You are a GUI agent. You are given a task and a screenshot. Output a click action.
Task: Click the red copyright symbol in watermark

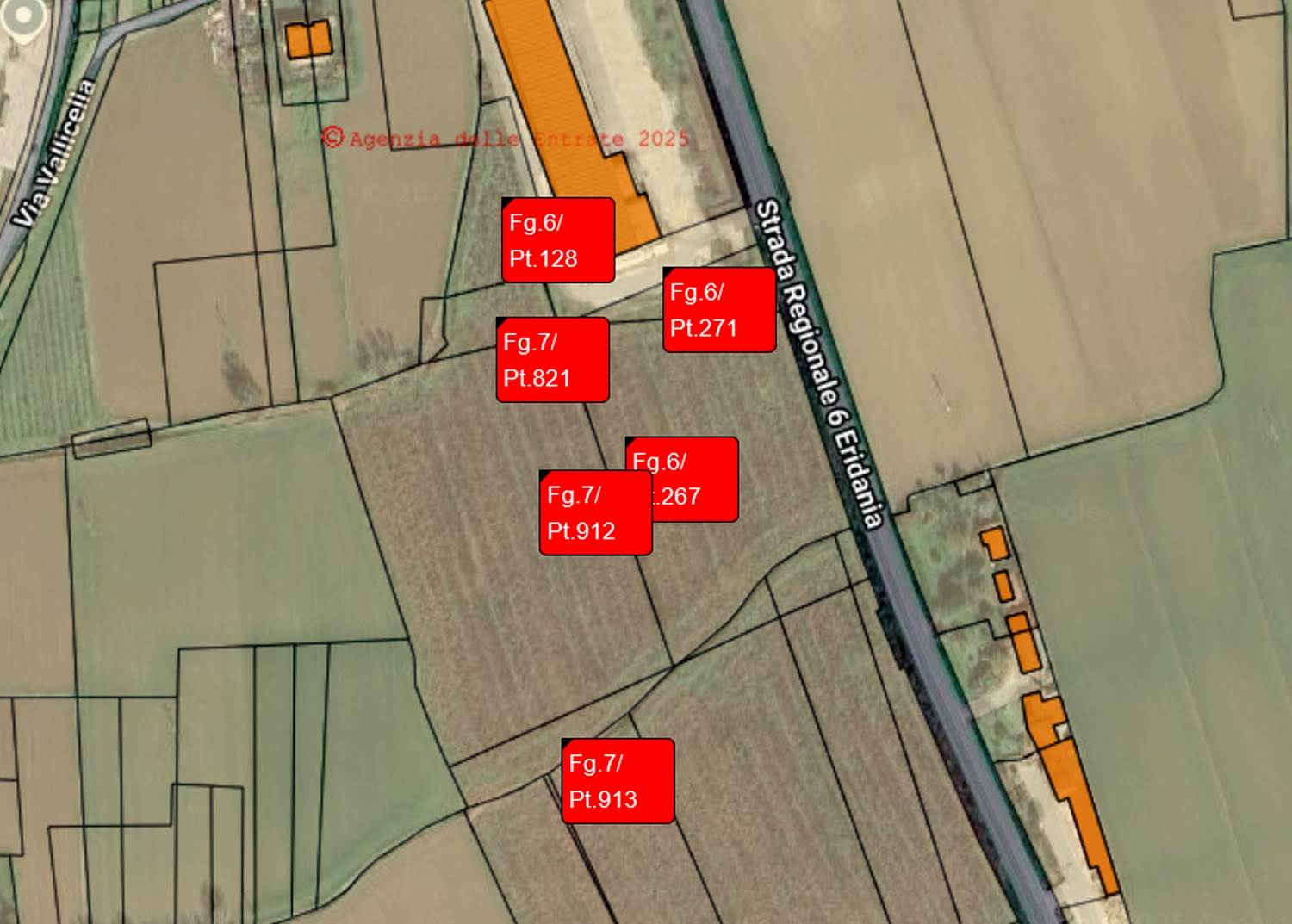point(333,137)
